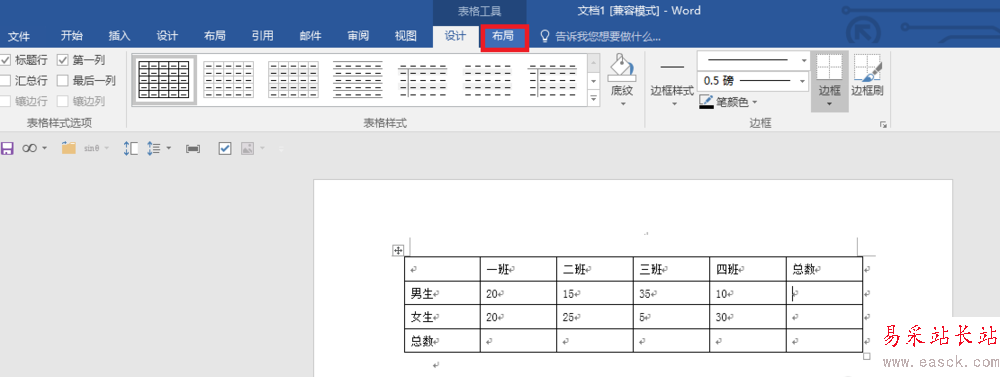Toggle the 标题行 header row checkbox
Screen dimensions: 1000x377
click(x=5, y=60)
